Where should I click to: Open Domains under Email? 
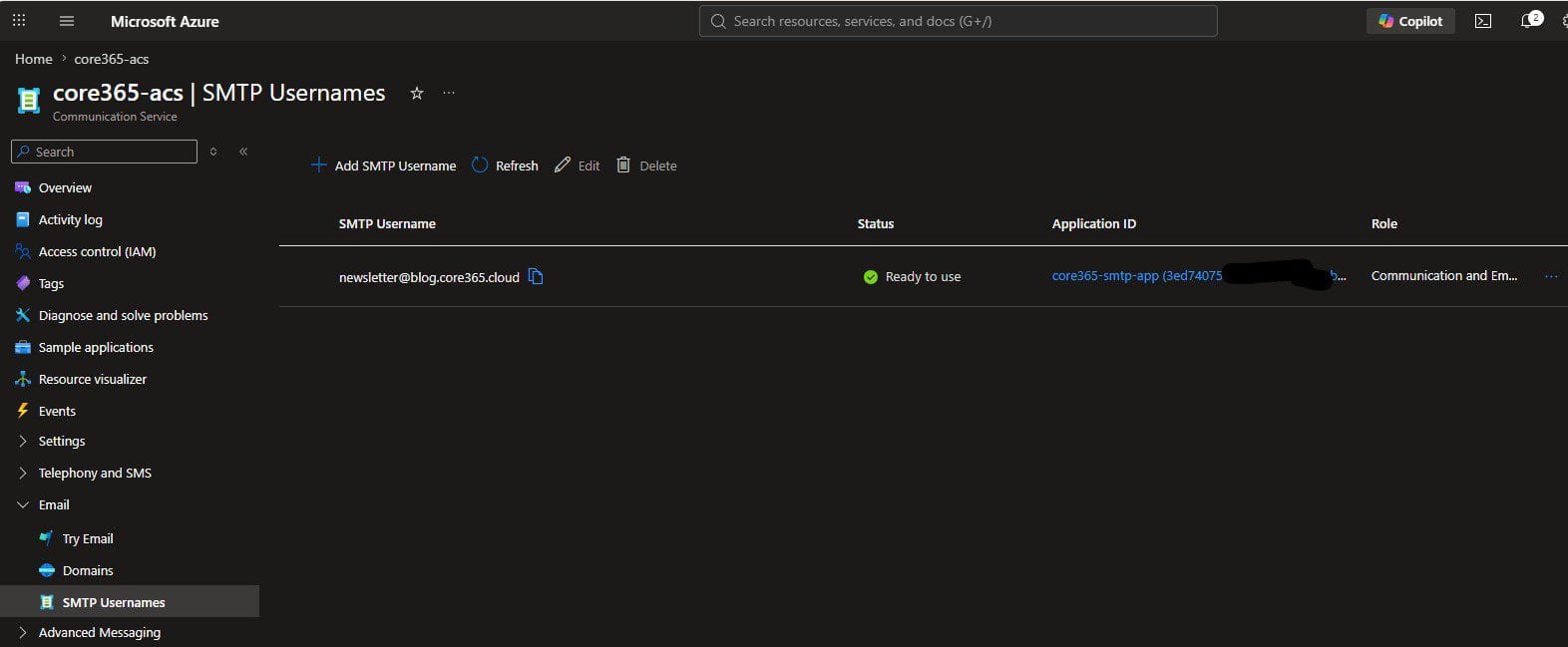(88, 570)
